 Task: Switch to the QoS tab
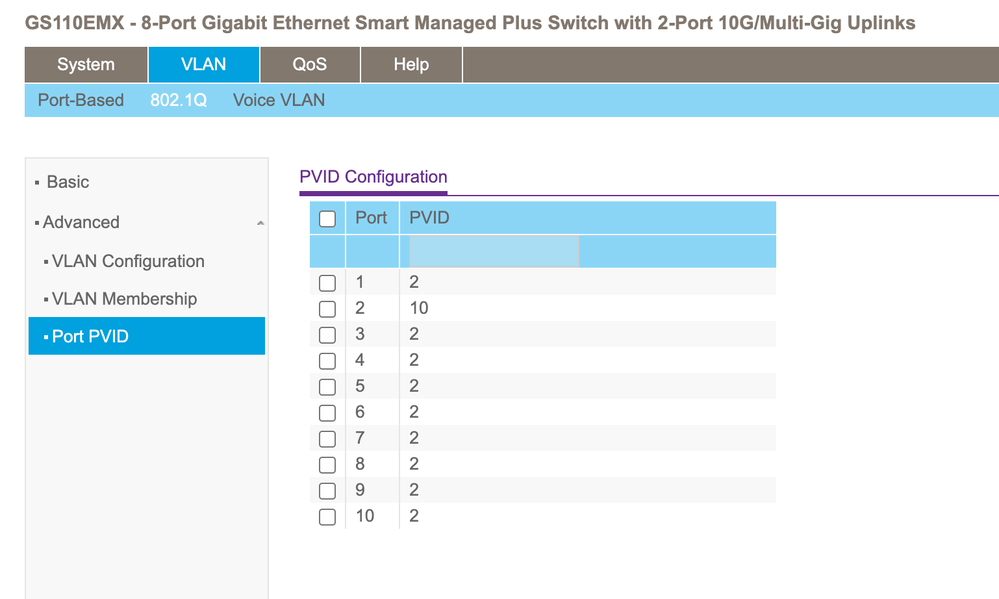tap(310, 64)
